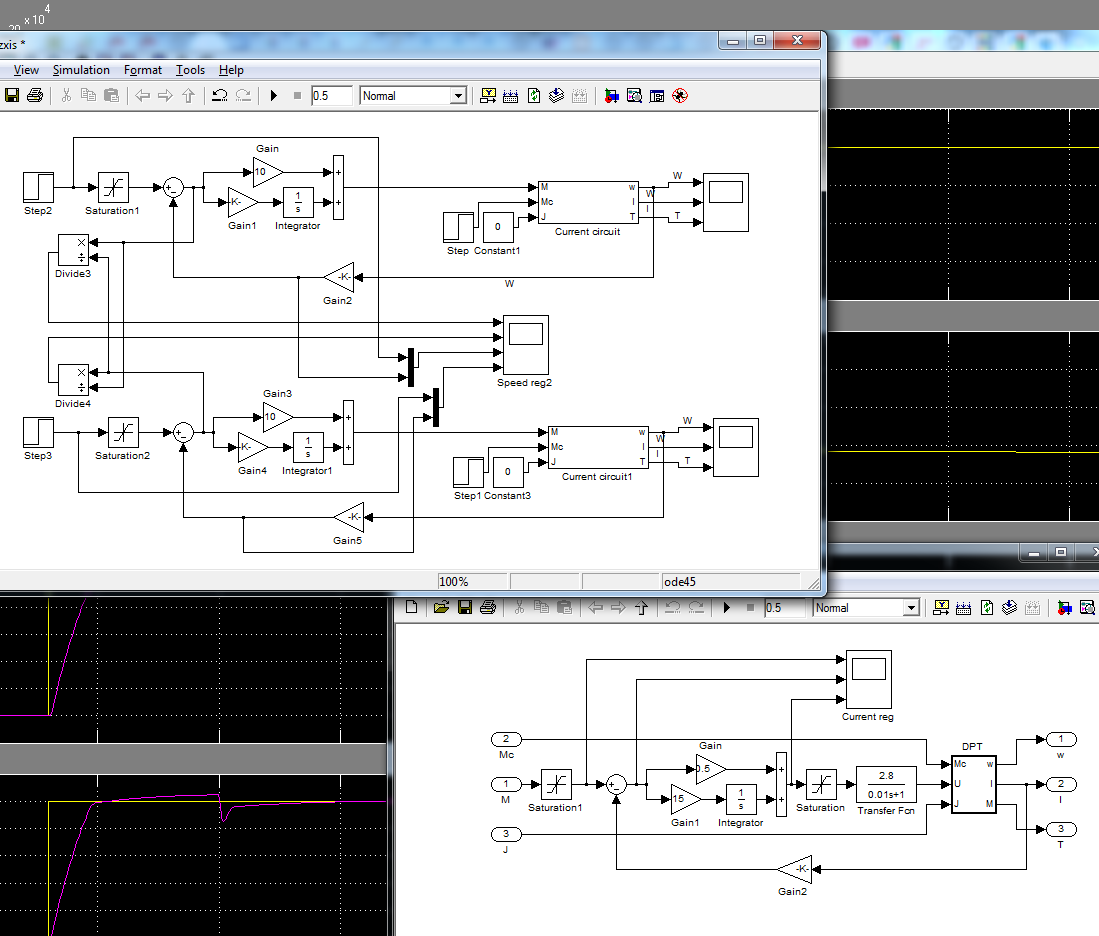Expand simulation mode dropdown in upper window

point(458,96)
